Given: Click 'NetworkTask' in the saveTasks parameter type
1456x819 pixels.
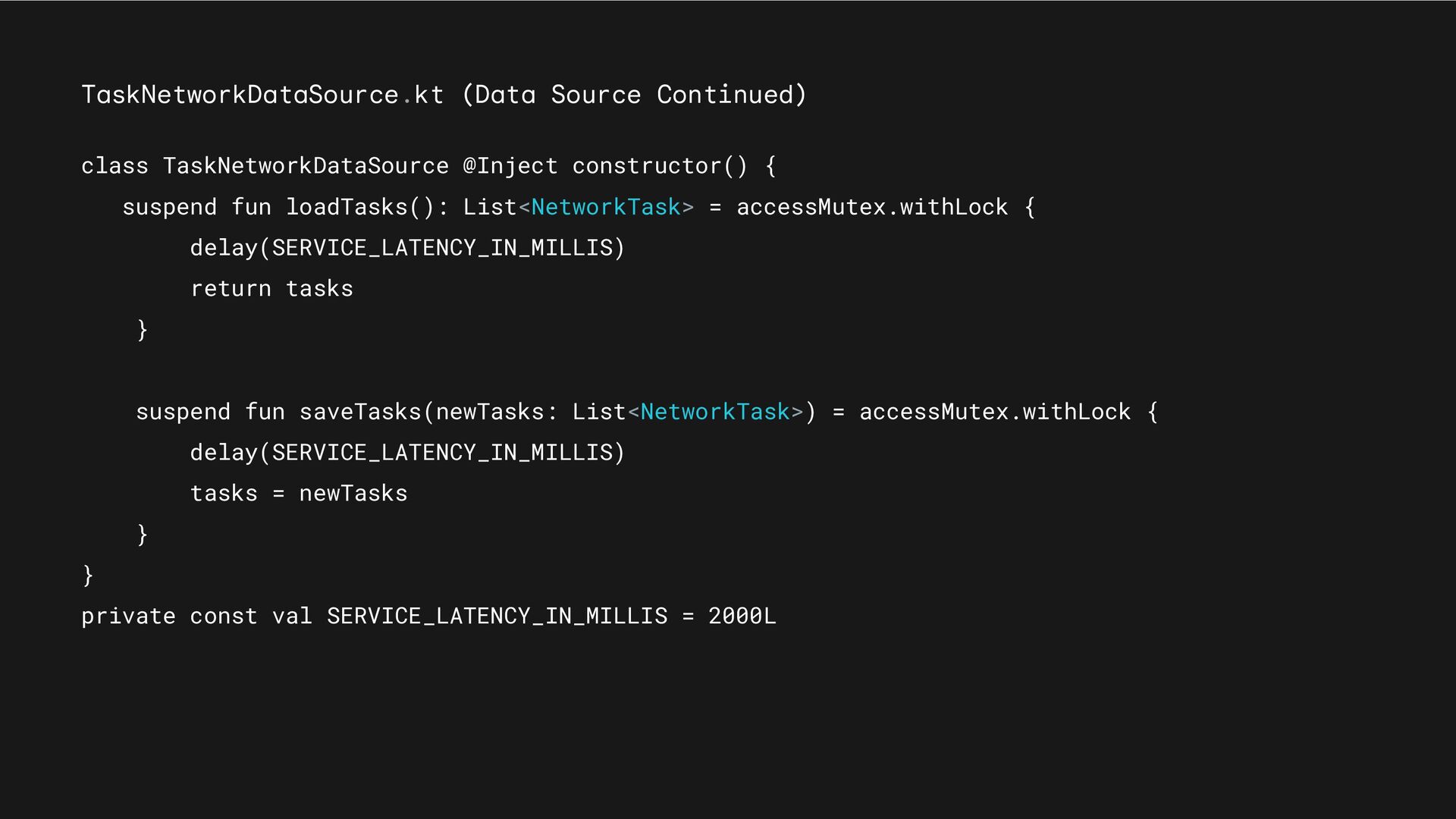Looking at the screenshot, I should coord(715,412).
